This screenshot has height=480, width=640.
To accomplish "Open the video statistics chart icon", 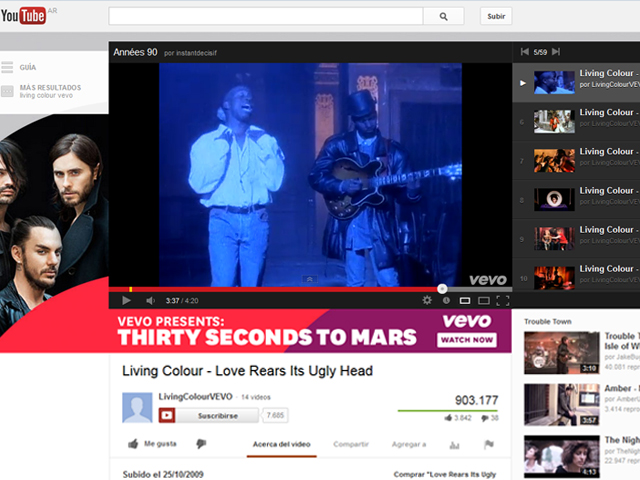I will pyautogui.click(x=454, y=444).
